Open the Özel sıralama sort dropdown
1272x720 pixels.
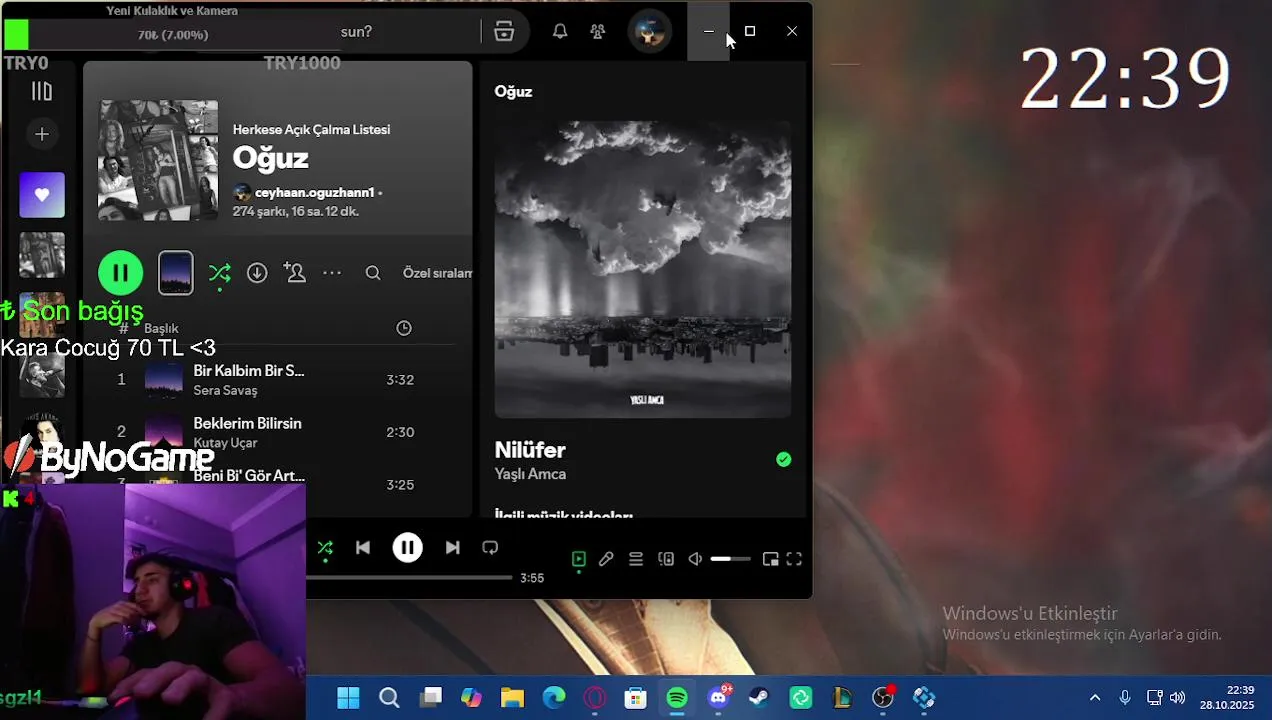437,273
